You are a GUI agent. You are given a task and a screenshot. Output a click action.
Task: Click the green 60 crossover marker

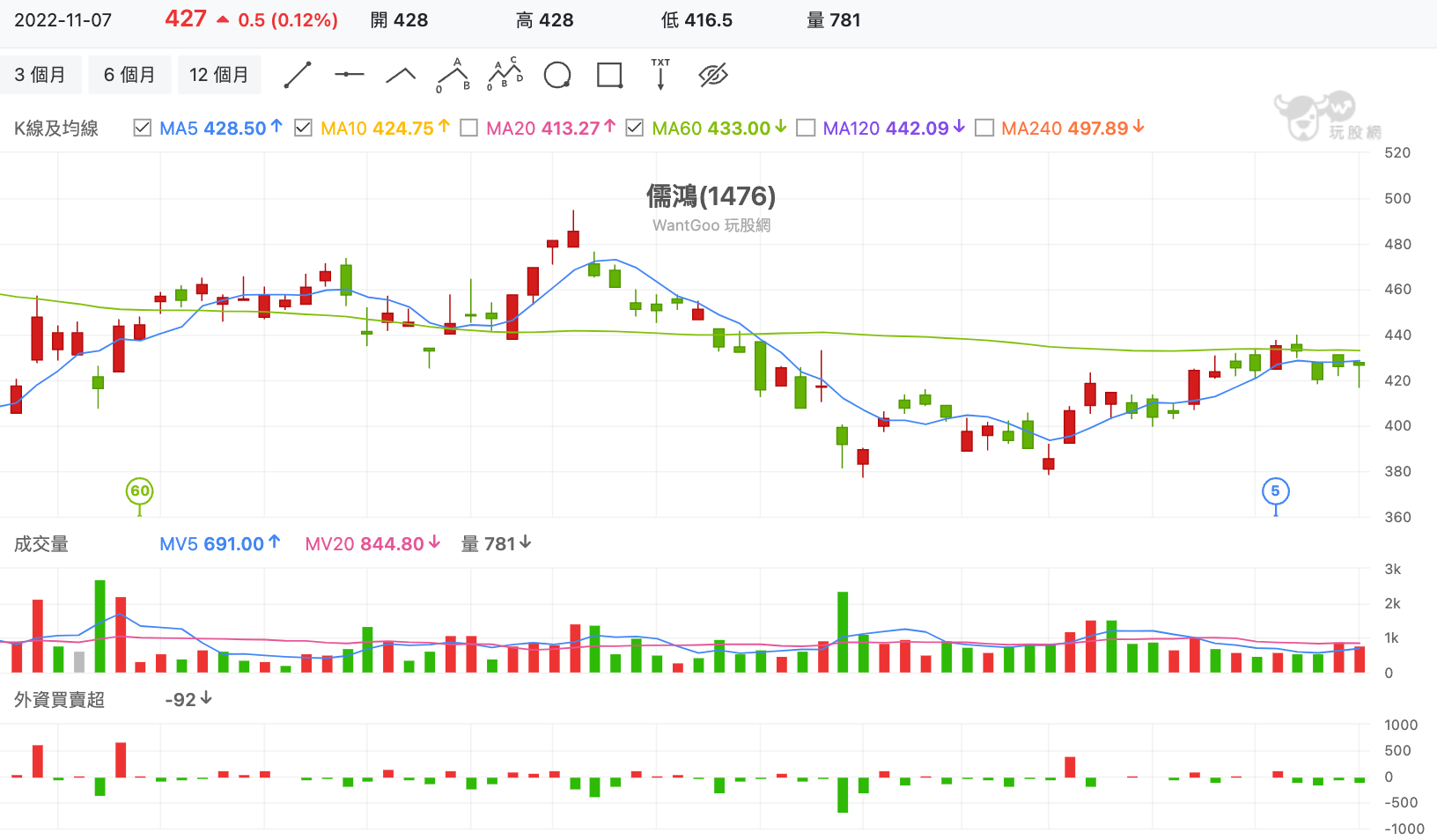pos(140,491)
